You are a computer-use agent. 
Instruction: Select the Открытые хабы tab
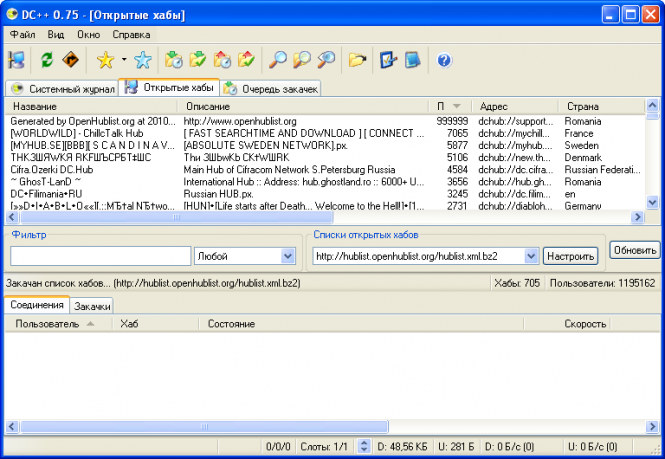(x=169, y=87)
